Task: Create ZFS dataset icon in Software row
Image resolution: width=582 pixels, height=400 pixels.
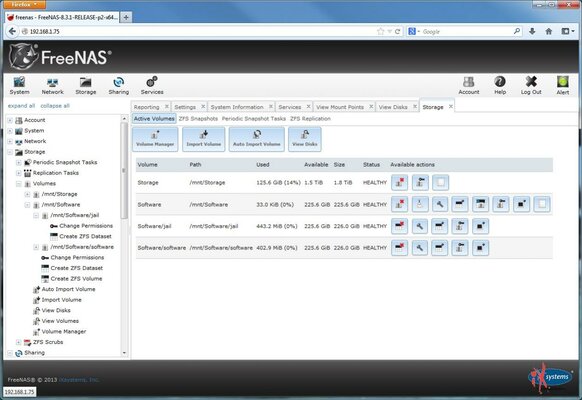Action: (460, 204)
